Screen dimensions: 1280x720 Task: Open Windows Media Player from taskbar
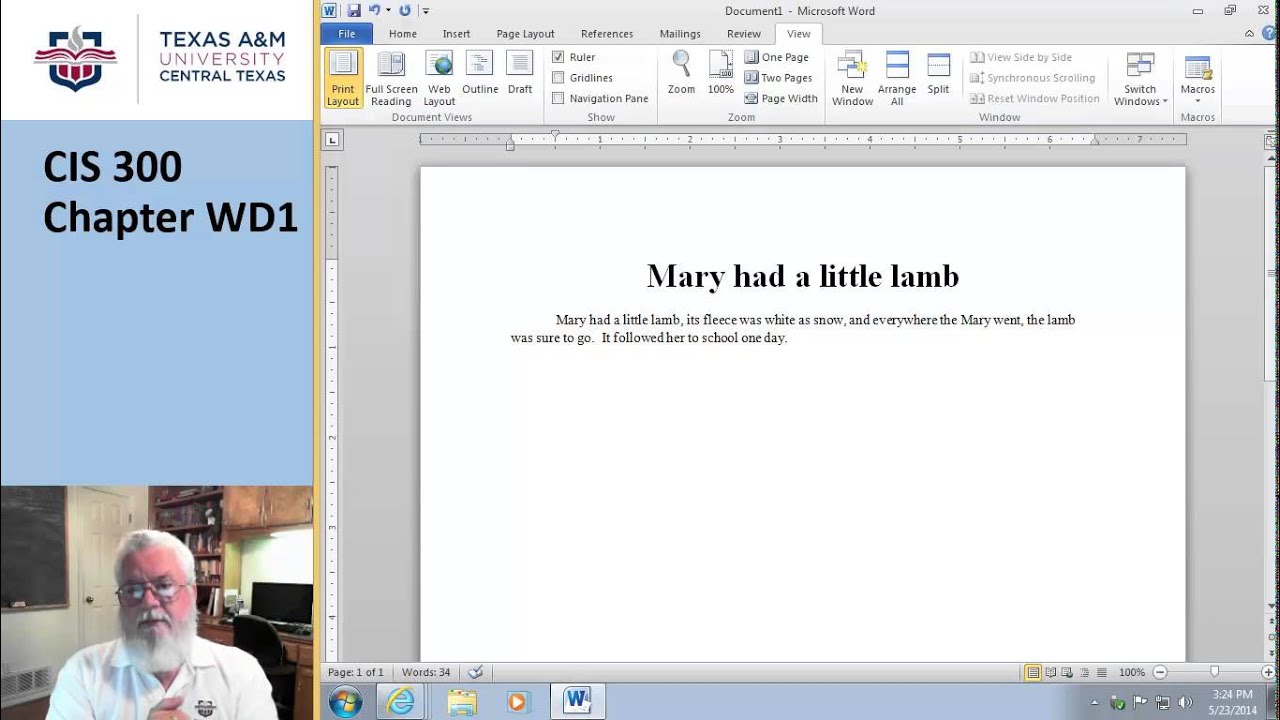(517, 702)
